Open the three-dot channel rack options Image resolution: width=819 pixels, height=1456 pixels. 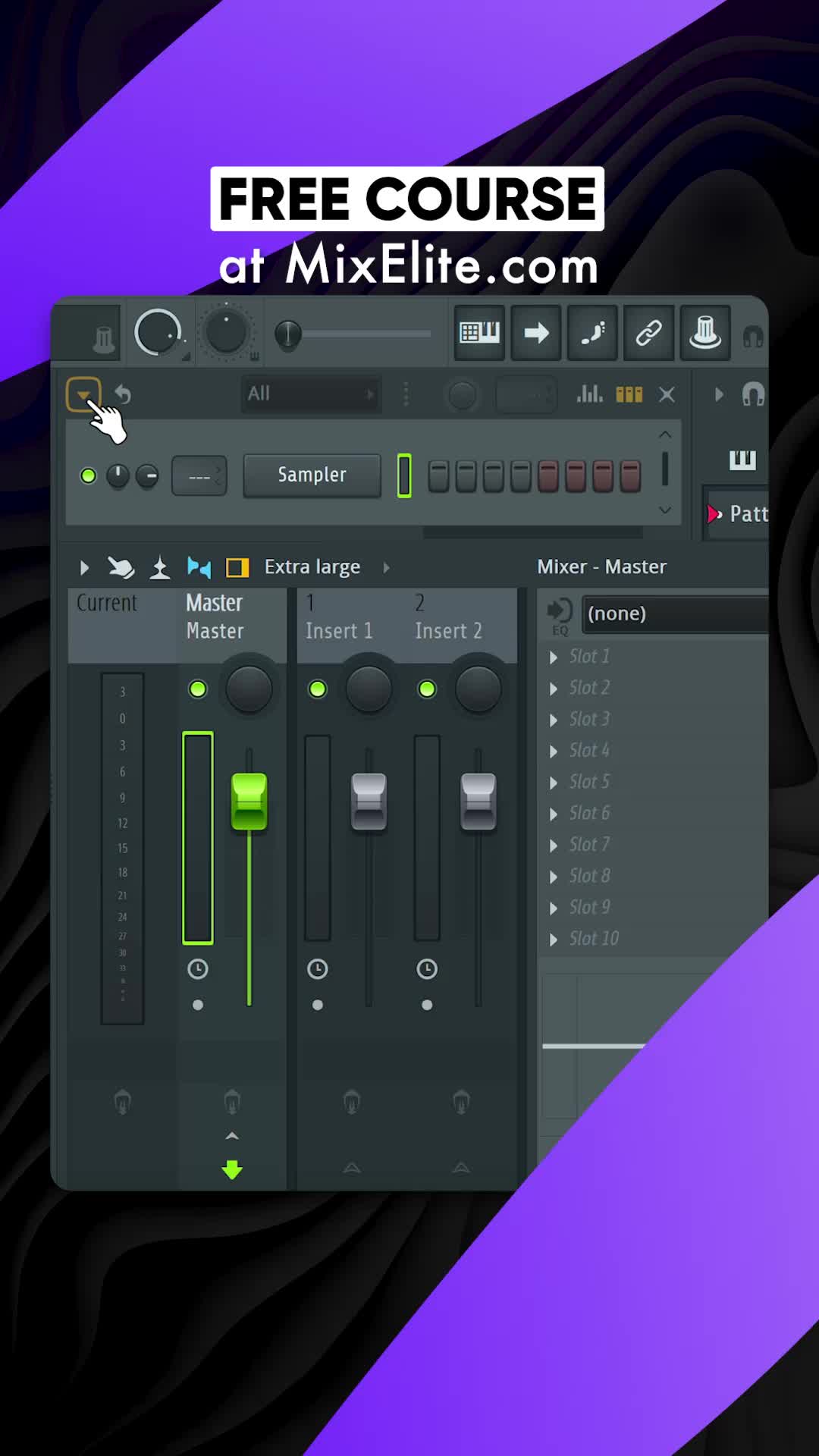pos(406,394)
